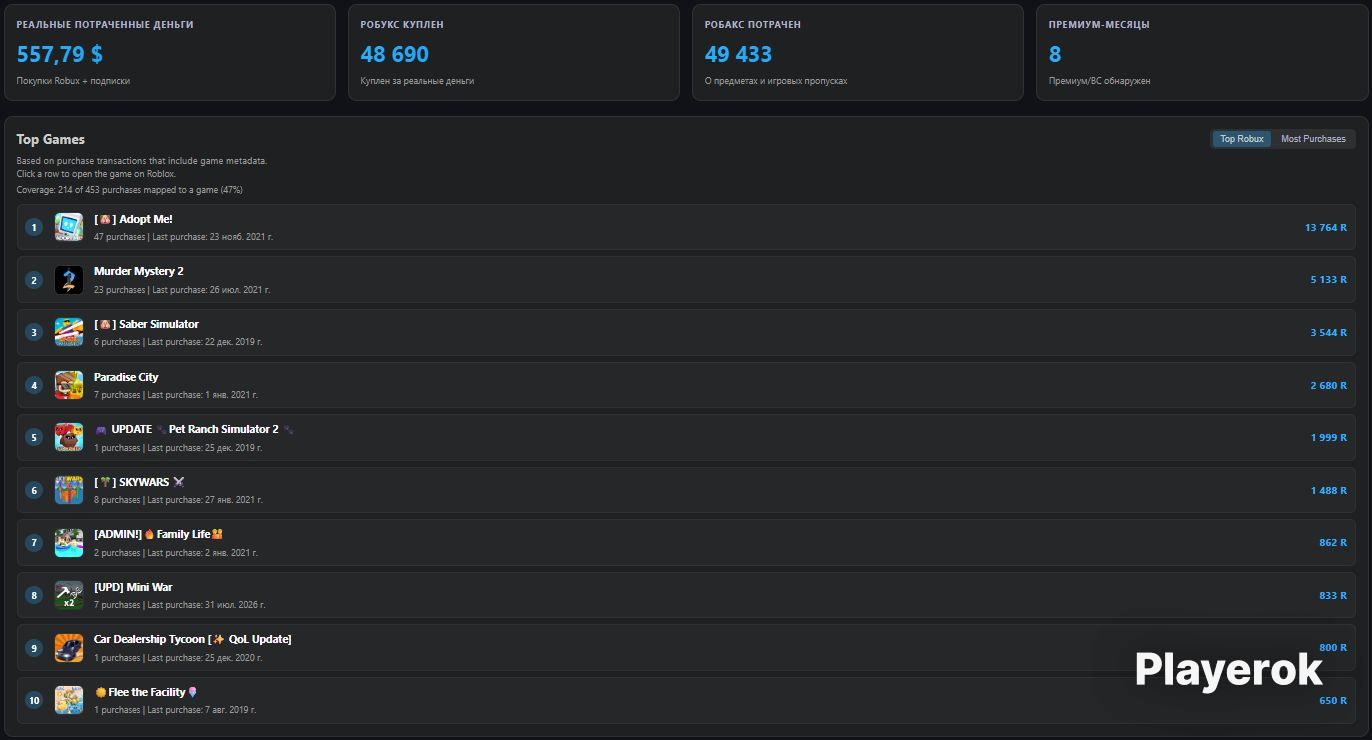1372x740 pixels.
Task: Click the Family Life game icon
Action: coord(69,542)
